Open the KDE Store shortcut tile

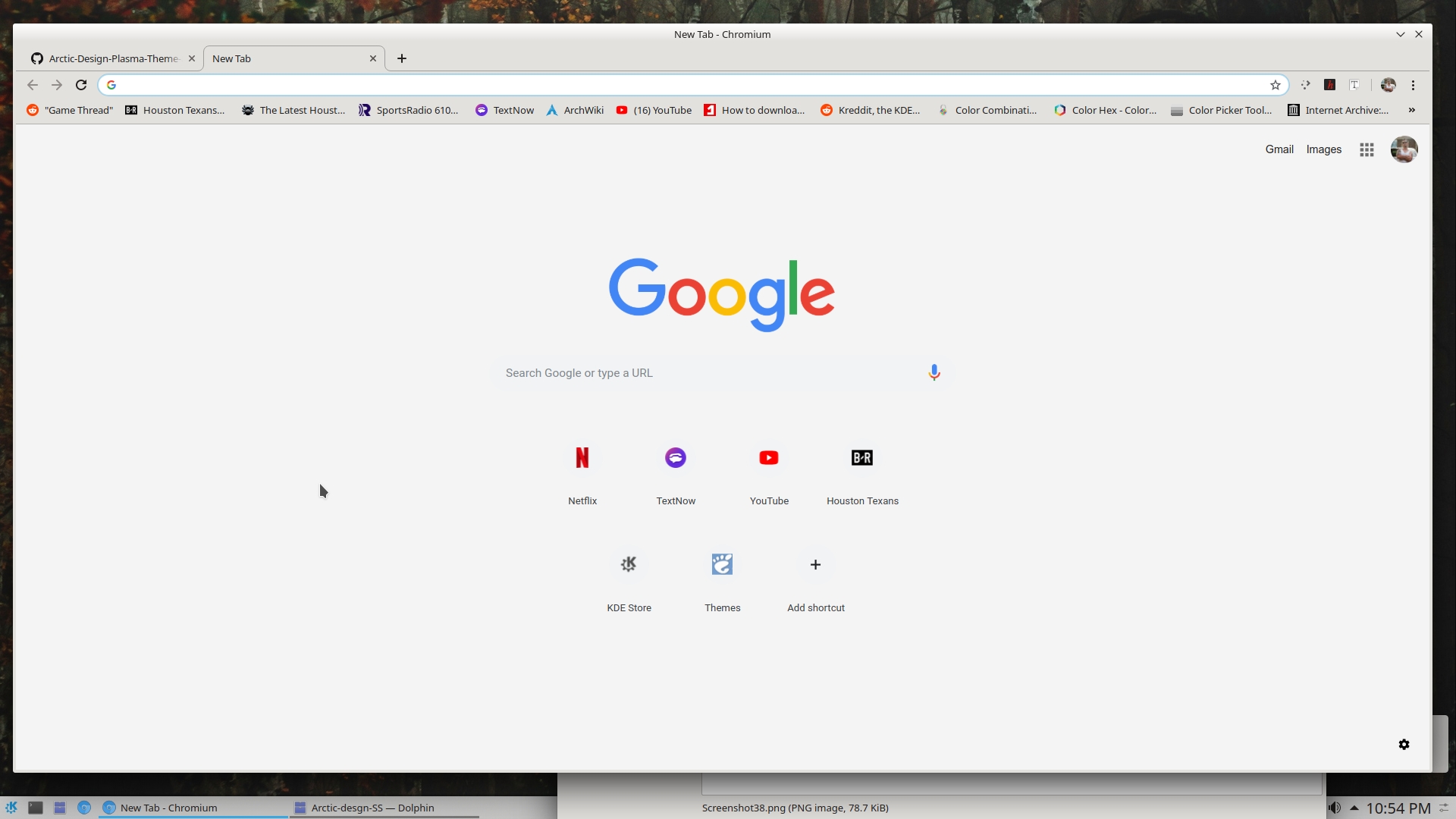tap(629, 580)
